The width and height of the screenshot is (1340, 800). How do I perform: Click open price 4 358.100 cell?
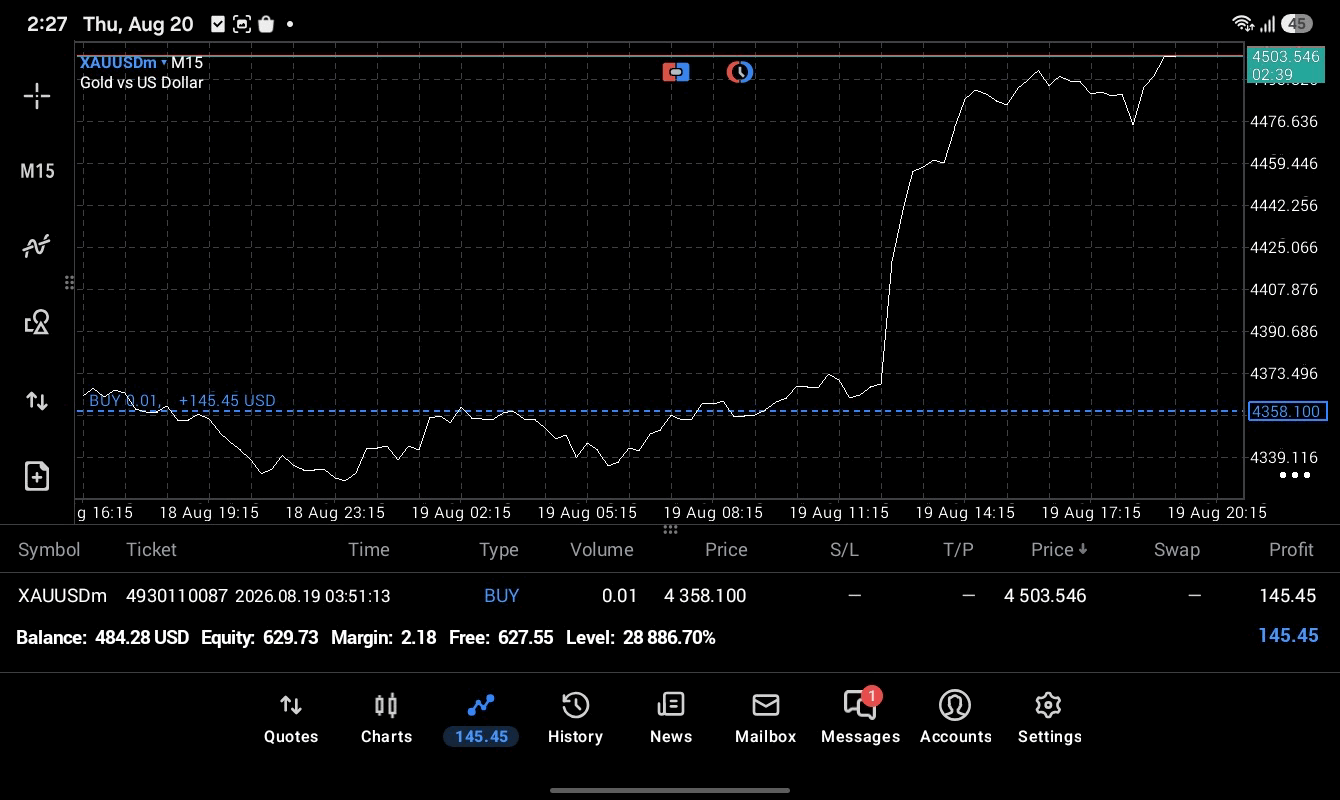(x=705, y=596)
